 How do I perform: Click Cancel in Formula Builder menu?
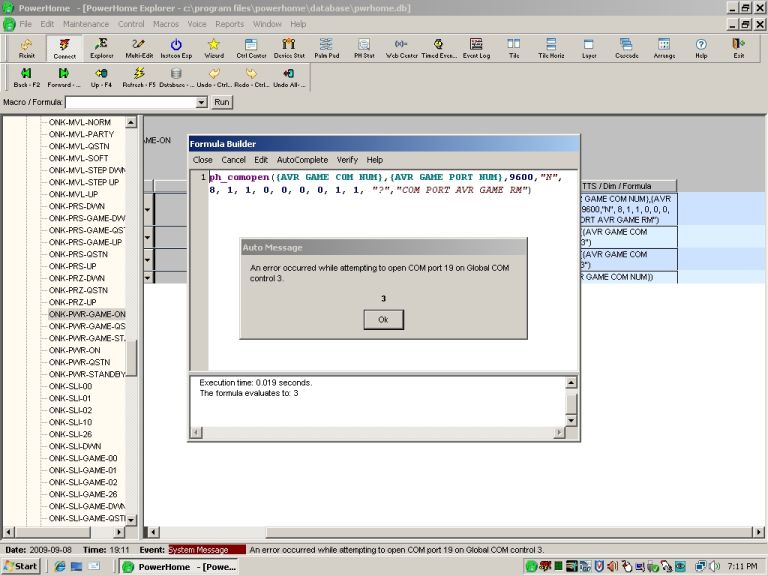(x=233, y=160)
